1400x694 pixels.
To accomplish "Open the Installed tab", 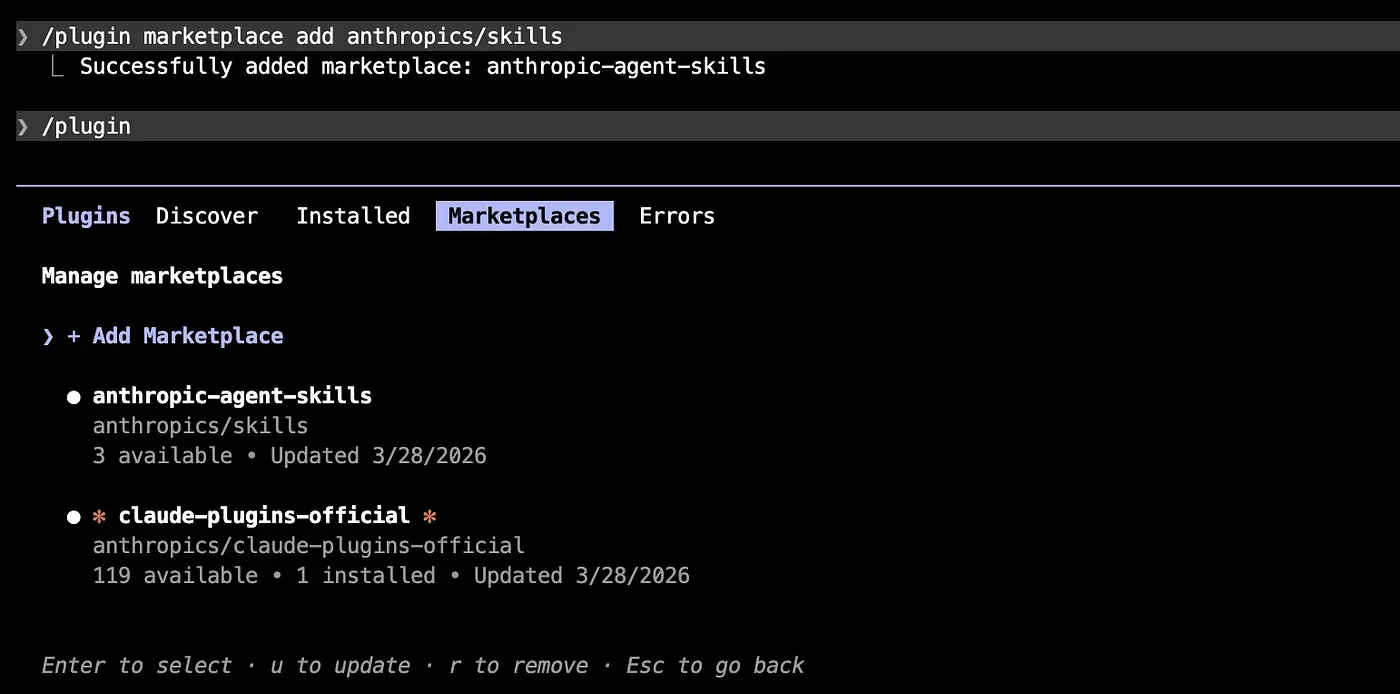I will coord(353,215).
